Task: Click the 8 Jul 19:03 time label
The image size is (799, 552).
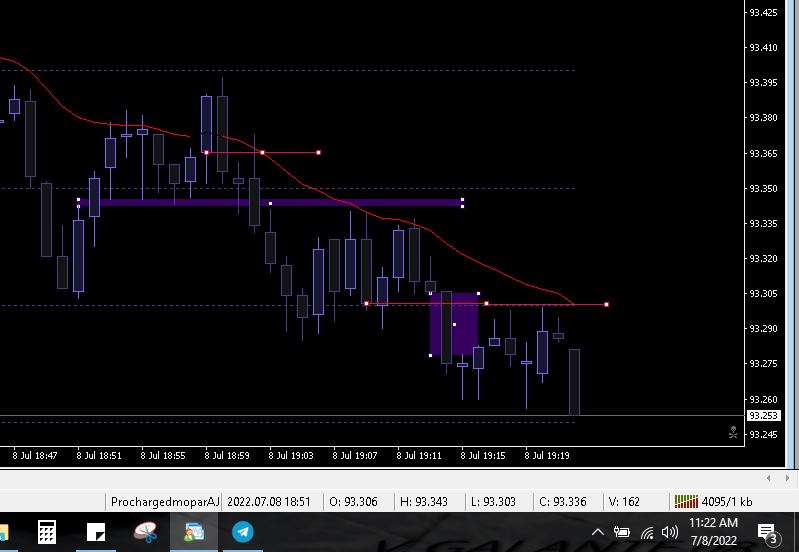Action: (x=291, y=455)
